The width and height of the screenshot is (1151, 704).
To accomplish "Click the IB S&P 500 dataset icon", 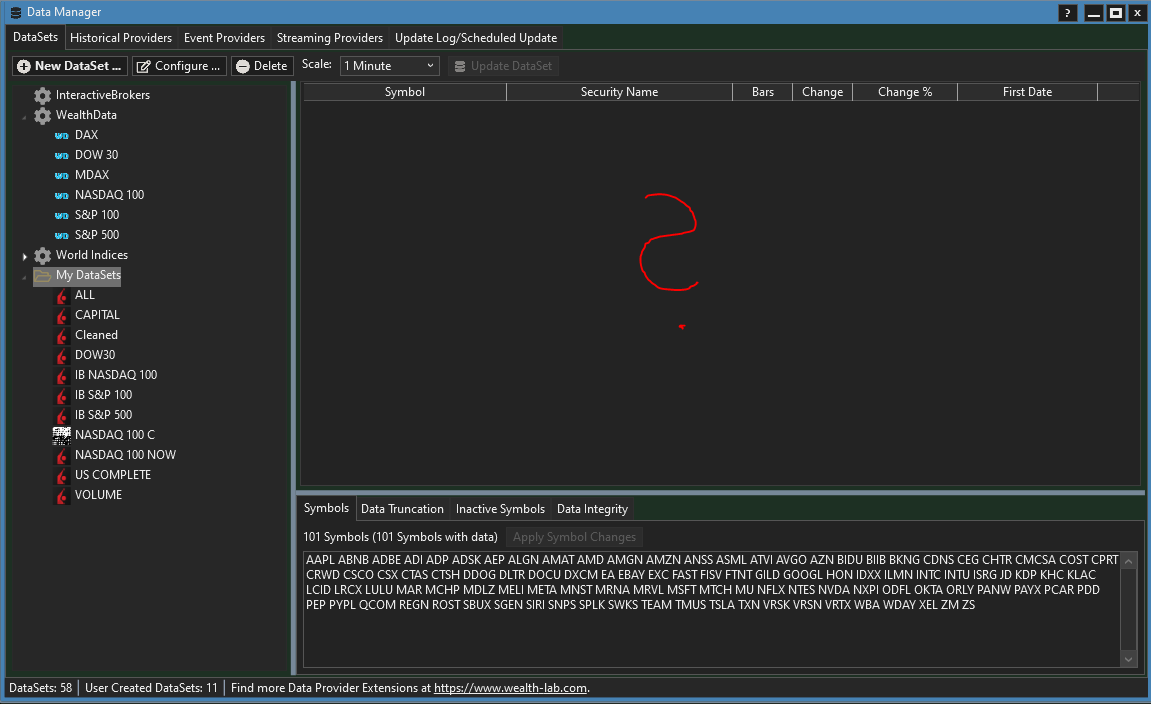I will (62, 415).
